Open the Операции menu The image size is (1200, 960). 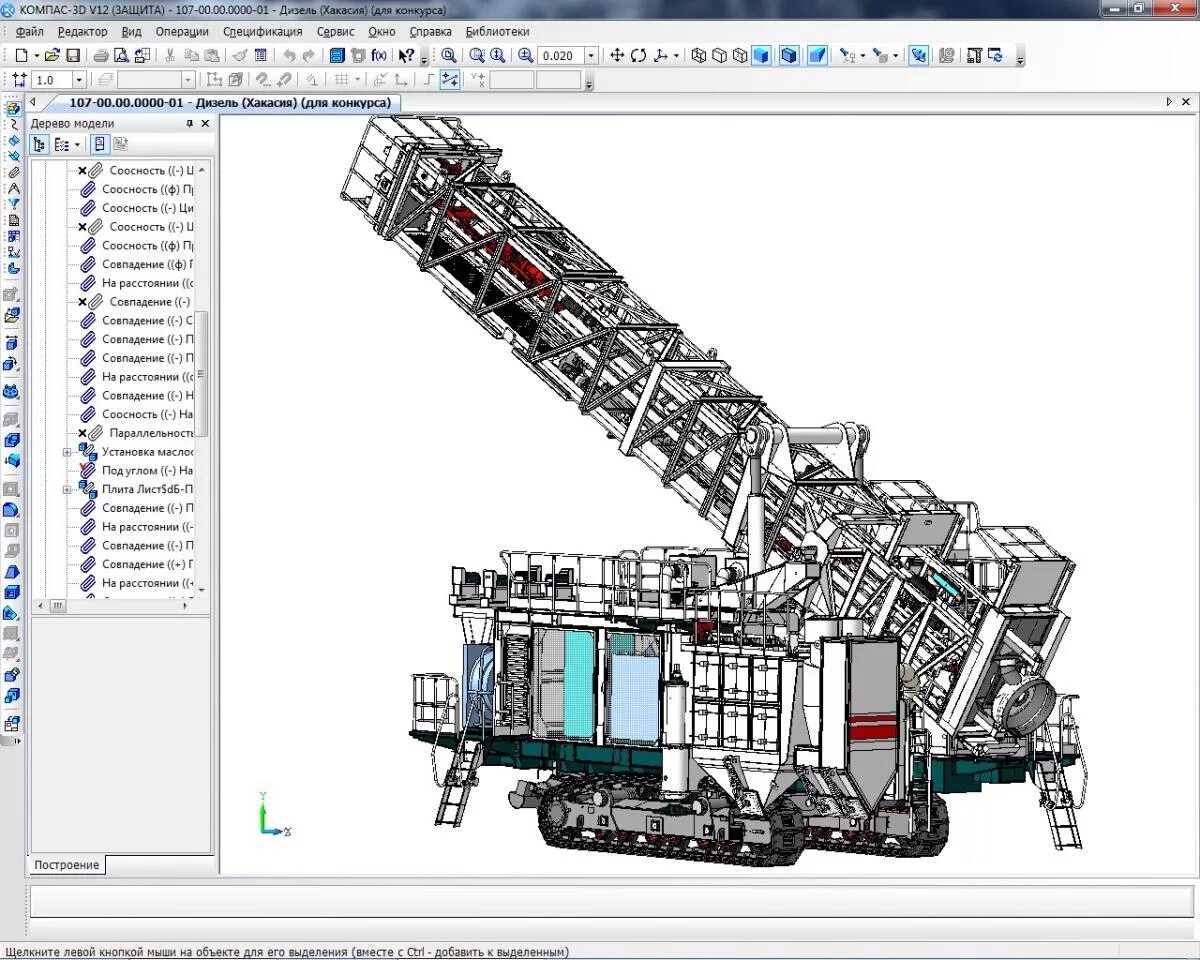click(182, 31)
